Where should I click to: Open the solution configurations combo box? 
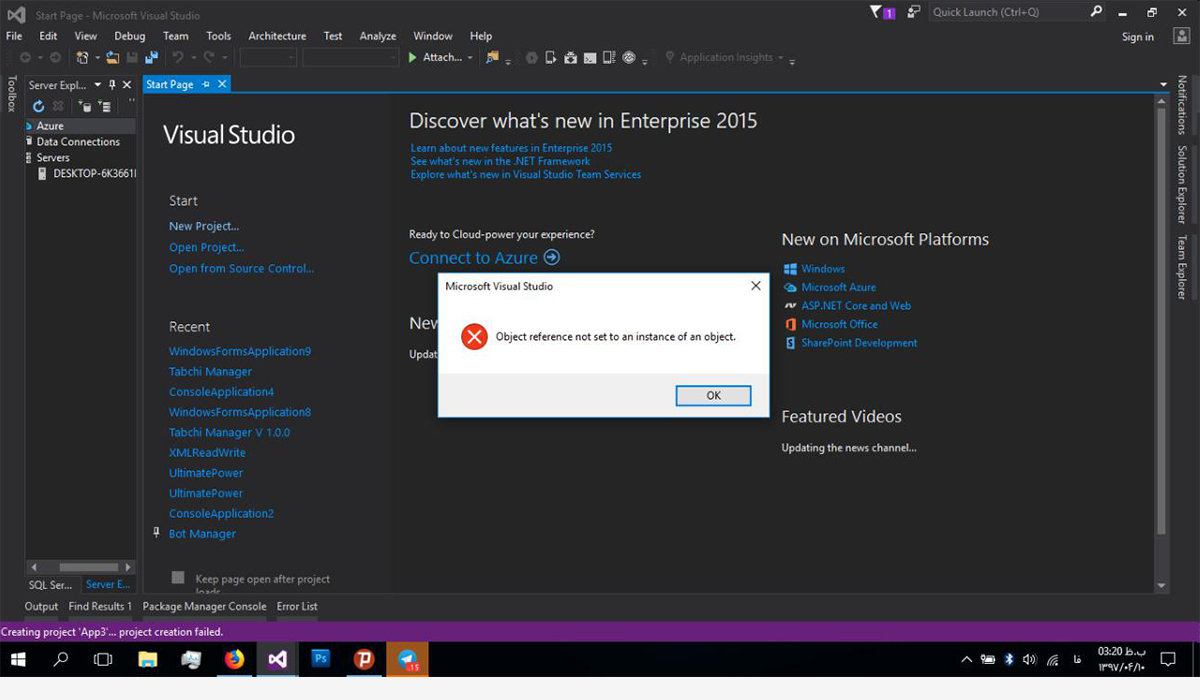click(268, 58)
